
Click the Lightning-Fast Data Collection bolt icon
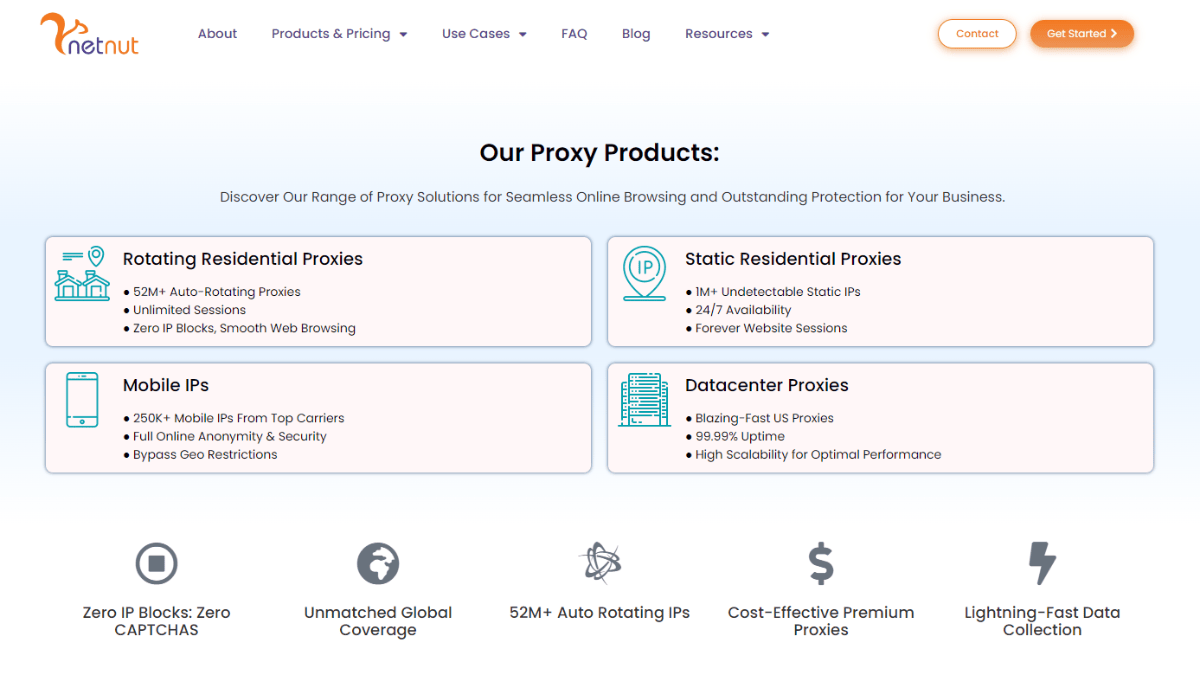click(x=1042, y=564)
